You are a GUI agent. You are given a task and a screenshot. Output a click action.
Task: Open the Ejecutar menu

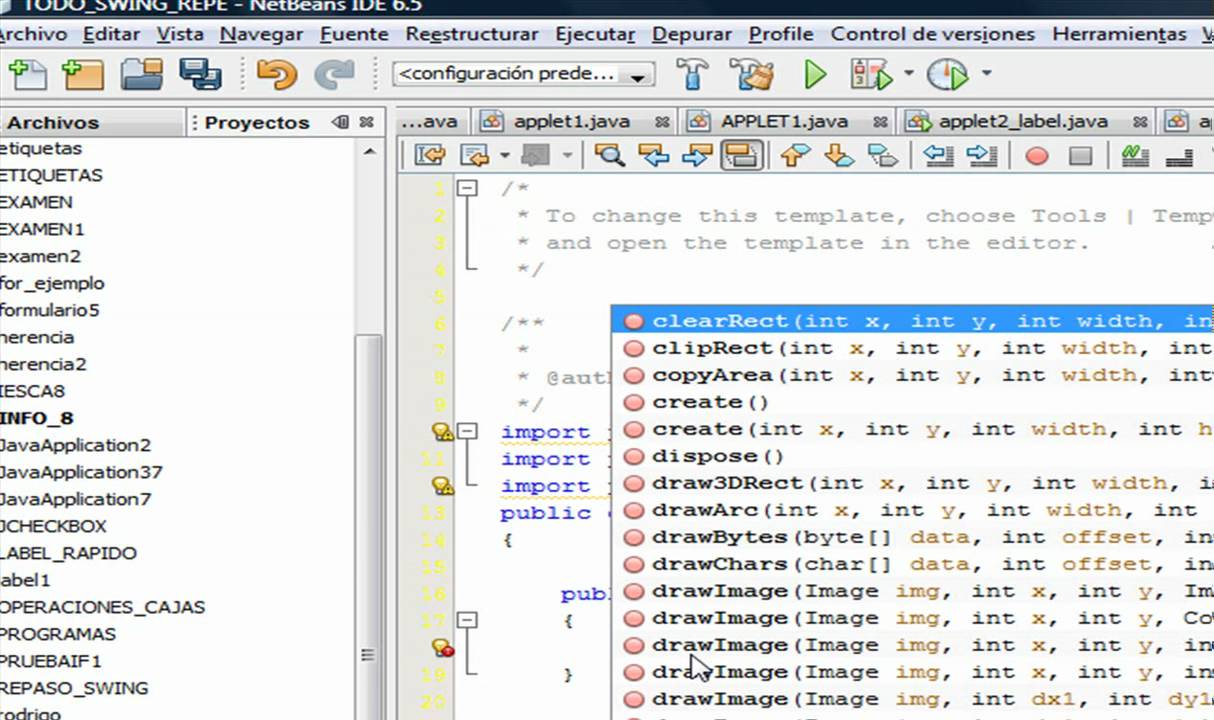coord(596,34)
